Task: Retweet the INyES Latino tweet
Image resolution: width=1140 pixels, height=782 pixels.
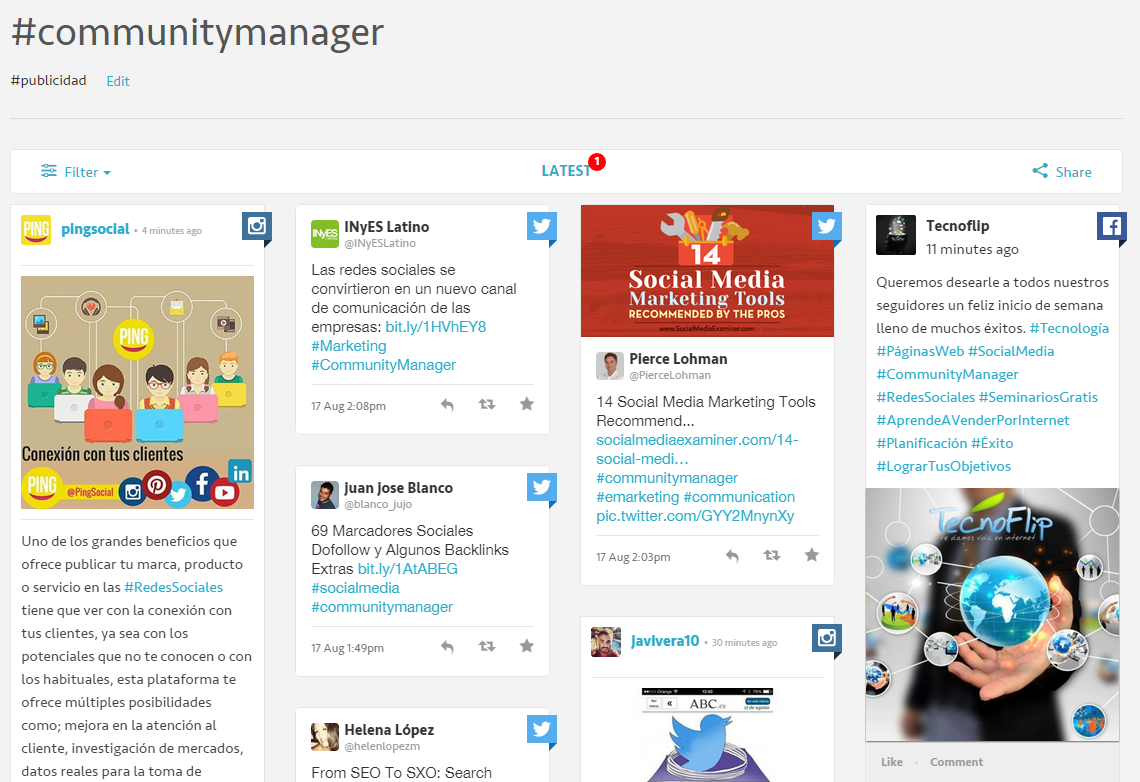Action: click(x=487, y=404)
